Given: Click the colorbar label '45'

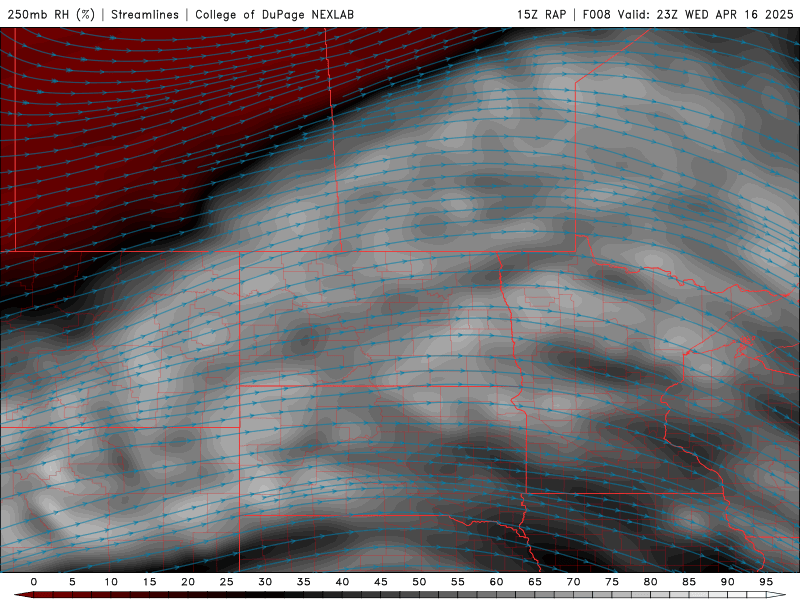Looking at the screenshot, I should point(381,582).
